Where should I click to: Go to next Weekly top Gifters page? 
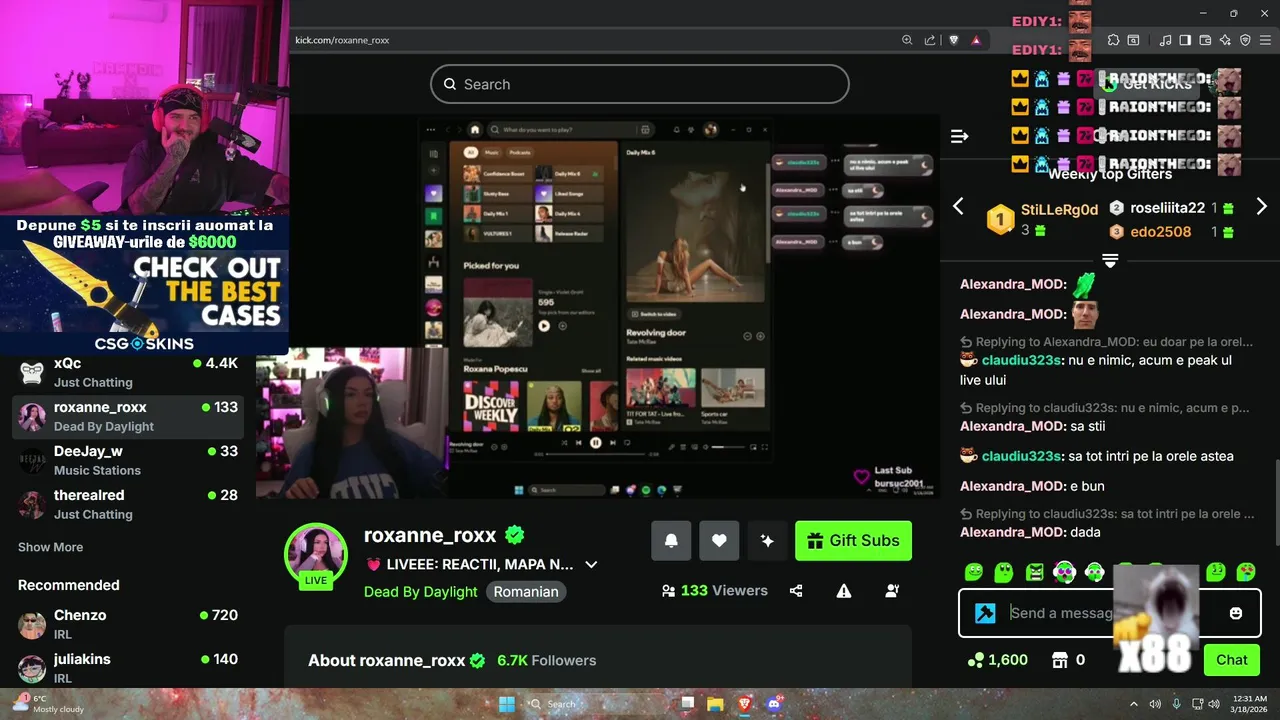pyautogui.click(x=1261, y=206)
